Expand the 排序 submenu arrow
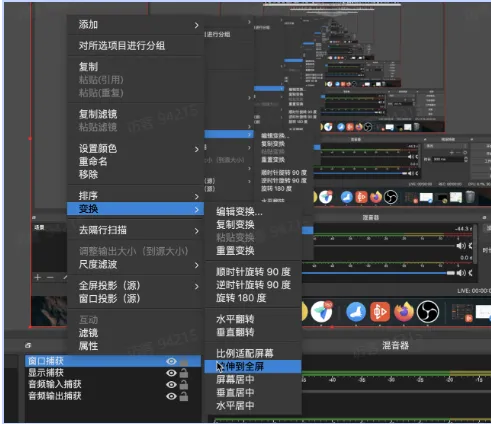The image size is (491, 424). point(196,197)
